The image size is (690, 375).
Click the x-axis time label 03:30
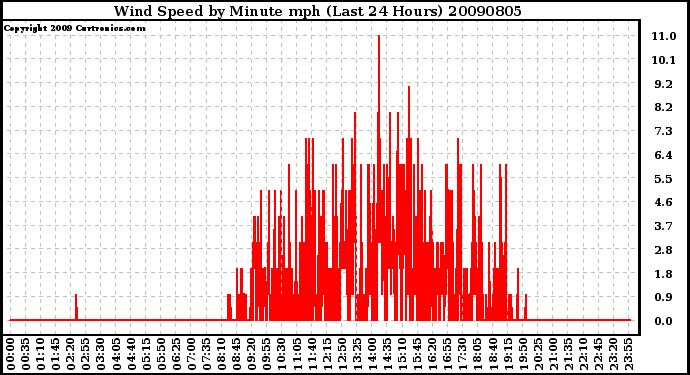101,354
